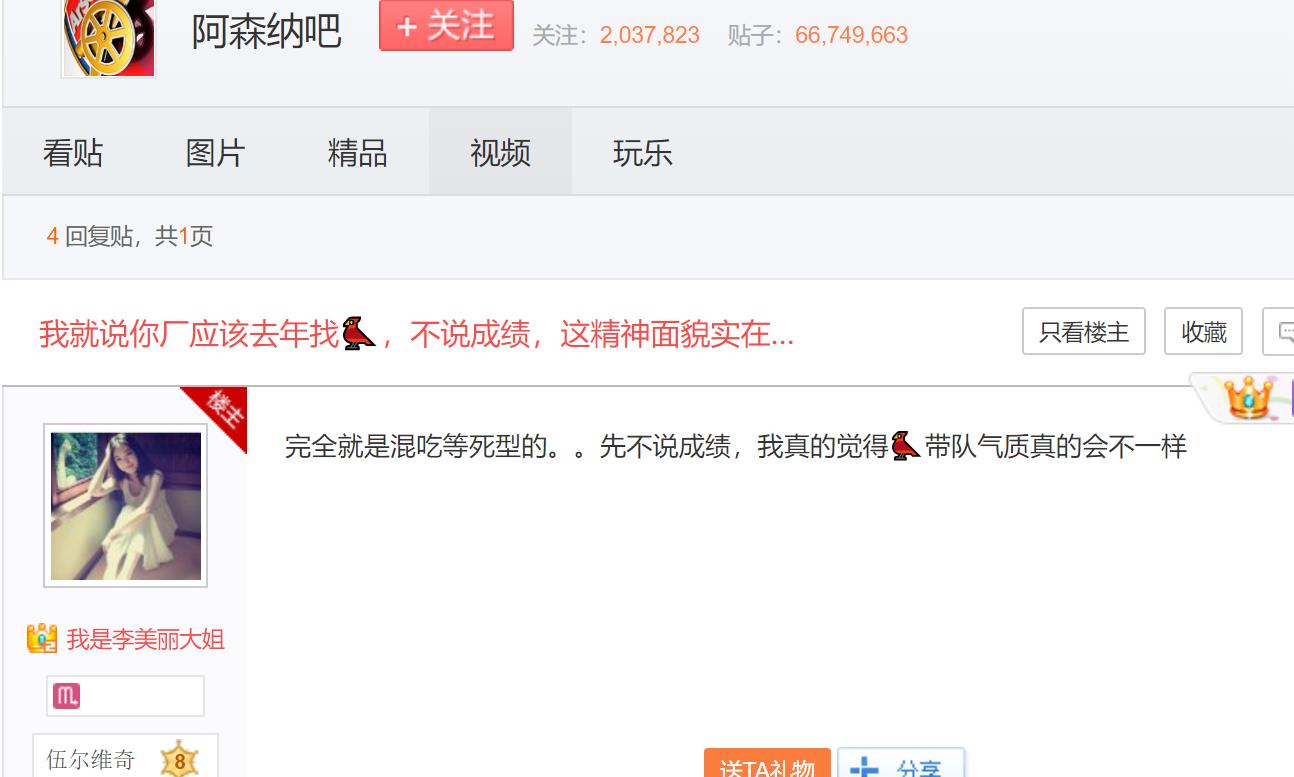This screenshot has width=1294, height=777.
Task: Click the reply speech-bubble button beside 收藏
Action: (1280, 332)
